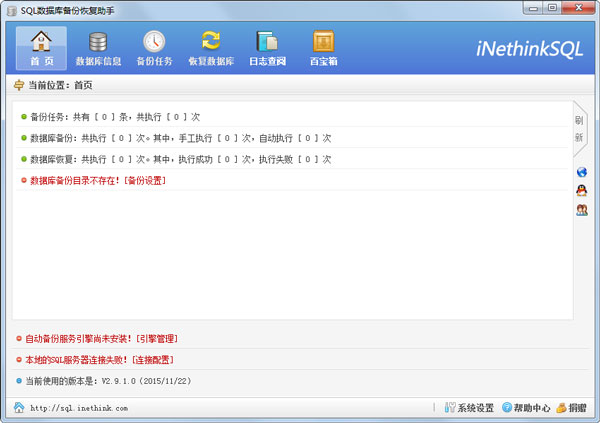Open the 备份任务 clock icon
Image resolution: width=600 pixels, height=423 pixels.
tap(154, 48)
